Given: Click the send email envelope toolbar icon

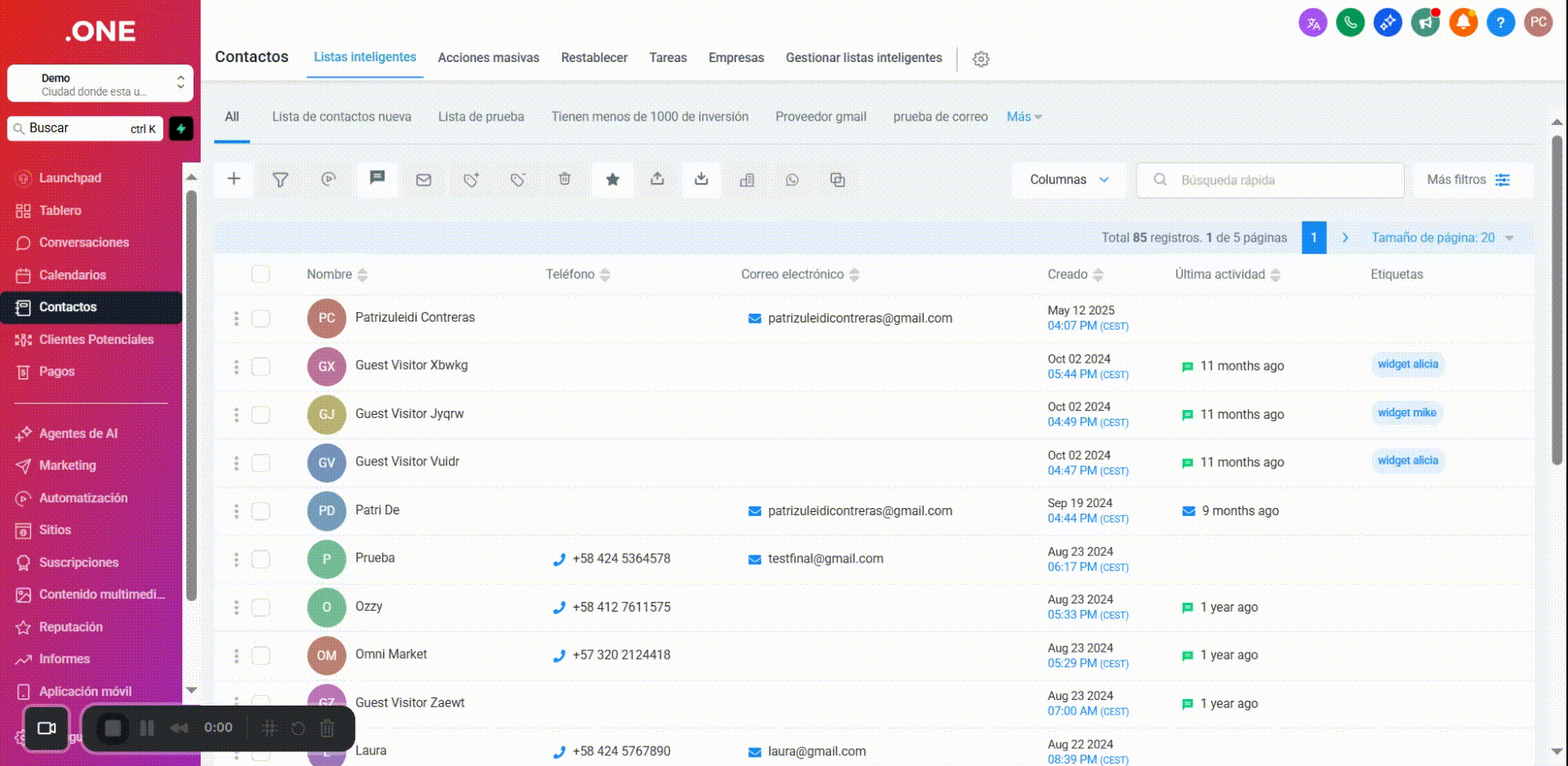Looking at the screenshot, I should (423, 180).
